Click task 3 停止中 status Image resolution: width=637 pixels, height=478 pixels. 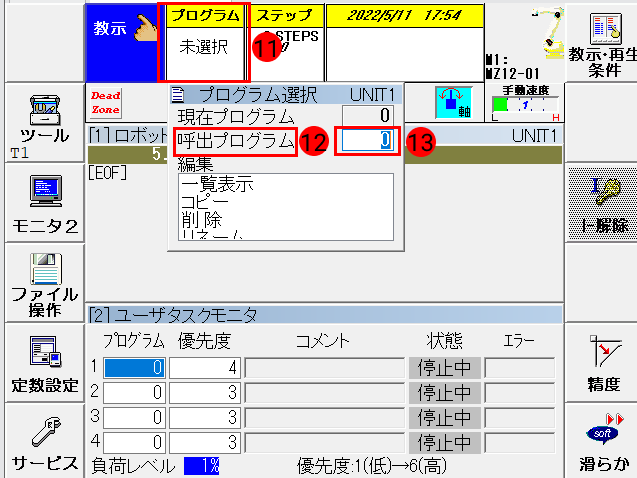tap(445, 417)
